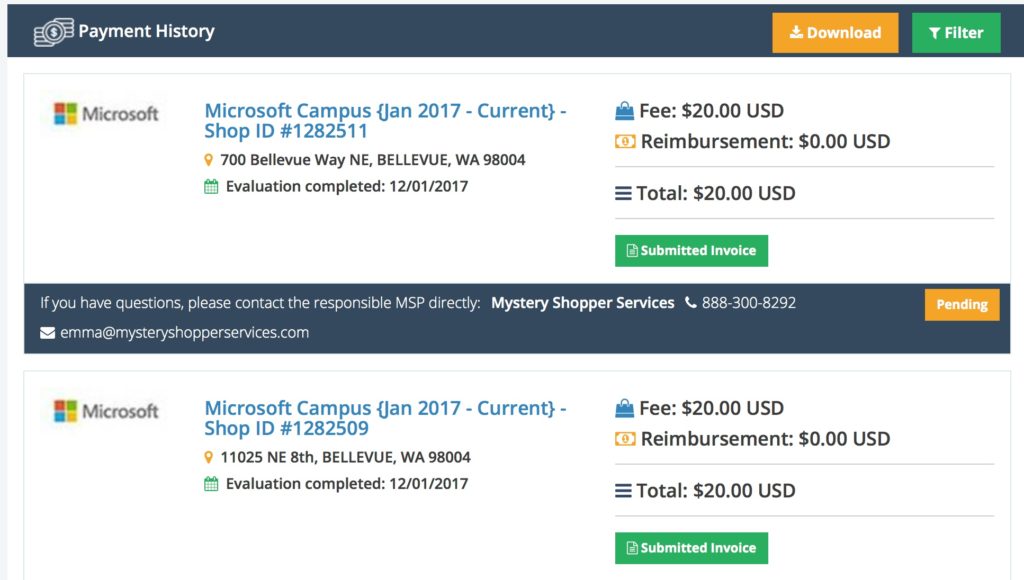View Submitted Invoice for Shop #1282509
Image resolution: width=1024 pixels, height=580 pixels.
(691, 548)
